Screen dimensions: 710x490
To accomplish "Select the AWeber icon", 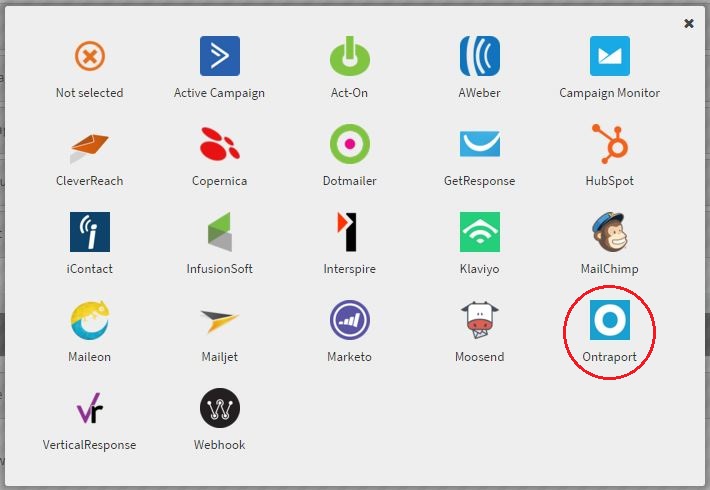I will coord(480,56).
